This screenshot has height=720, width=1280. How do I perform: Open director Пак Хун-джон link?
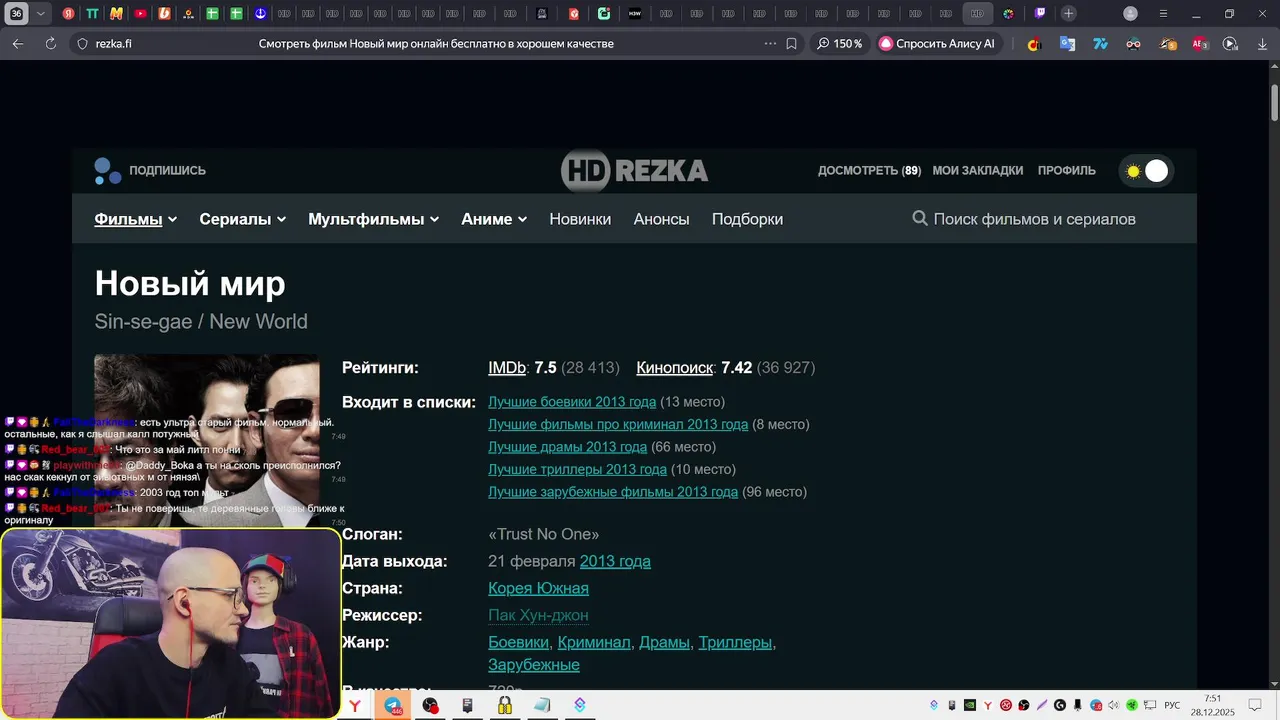[x=538, y=615]
